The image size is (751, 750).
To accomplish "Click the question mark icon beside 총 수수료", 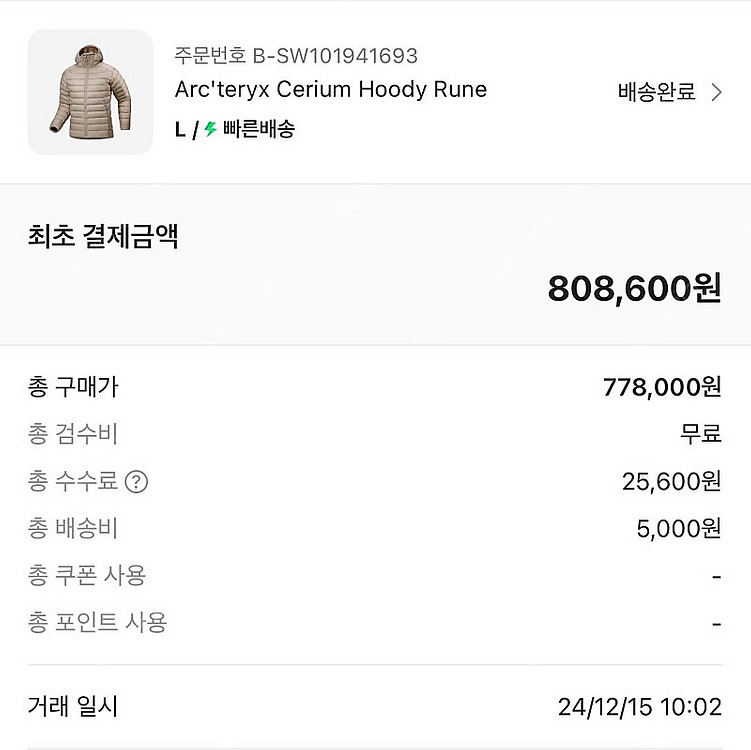I will point(137,482).
